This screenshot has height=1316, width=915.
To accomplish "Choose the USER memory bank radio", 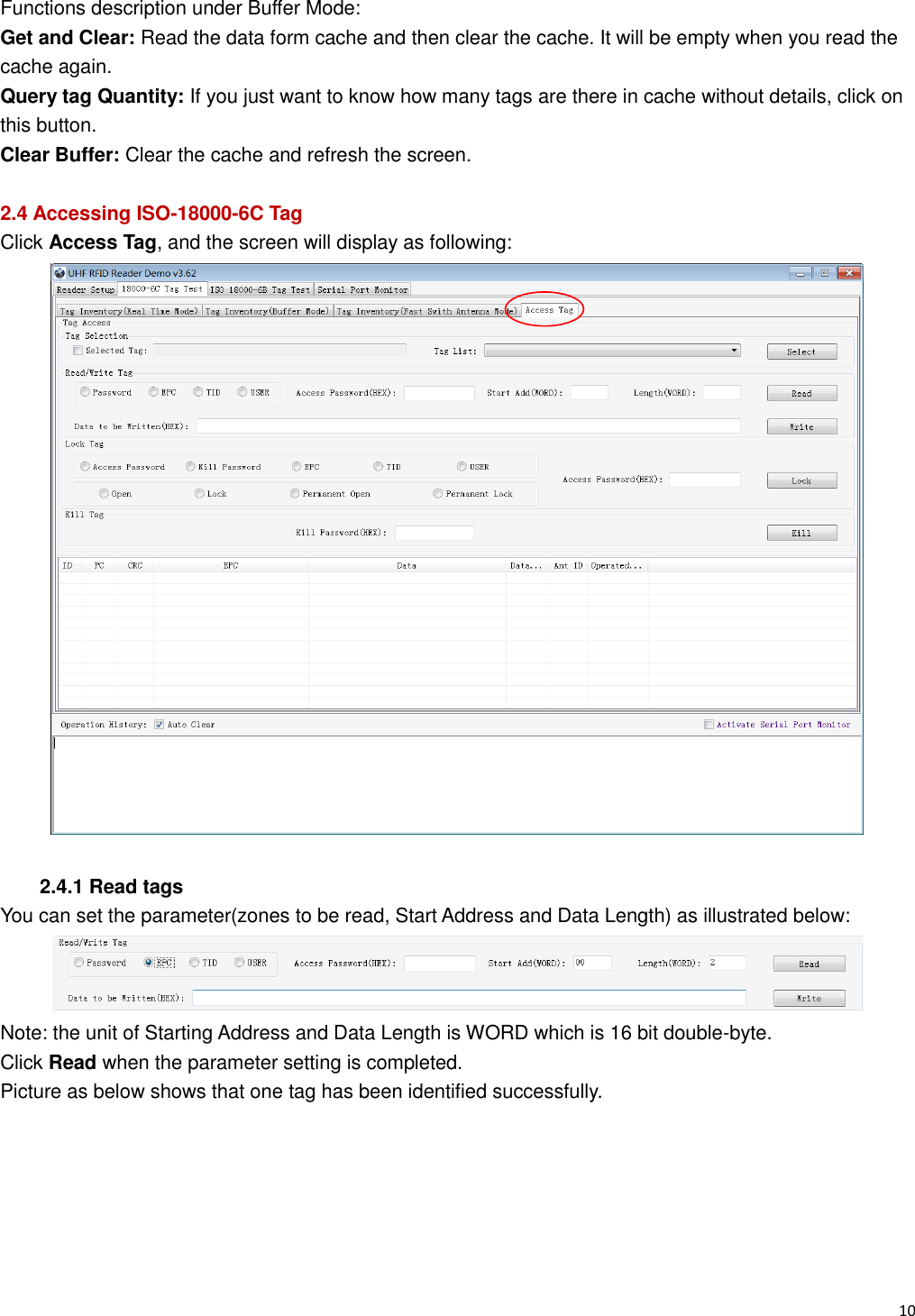I will 241,392.
